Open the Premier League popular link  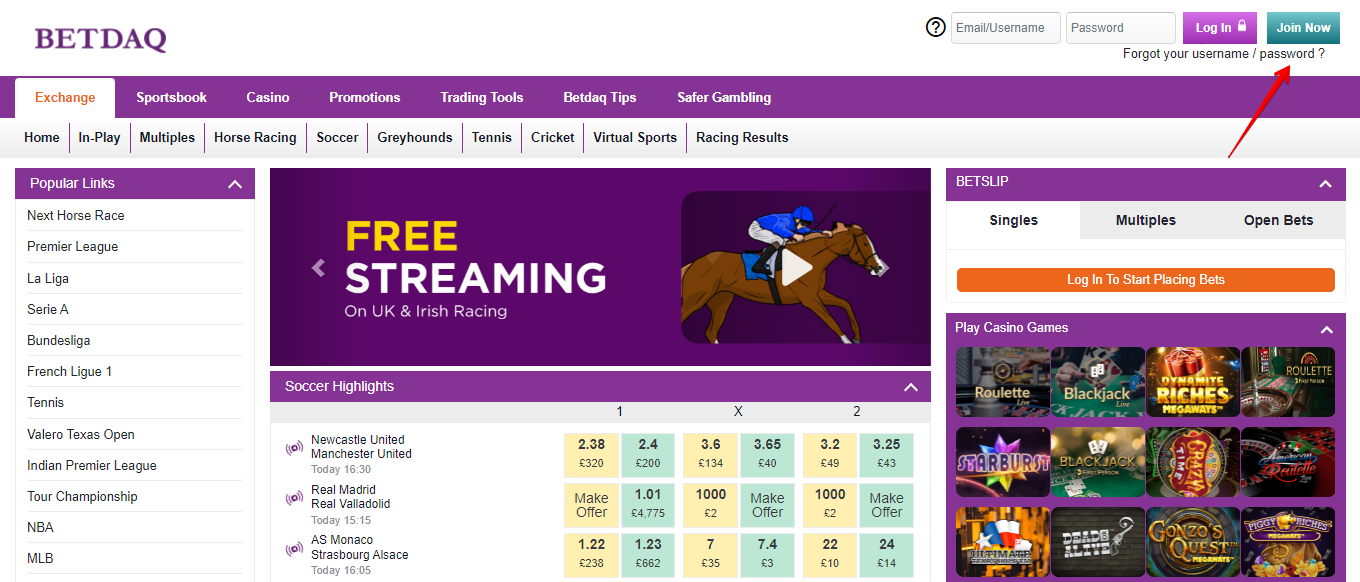pos(73,247)
